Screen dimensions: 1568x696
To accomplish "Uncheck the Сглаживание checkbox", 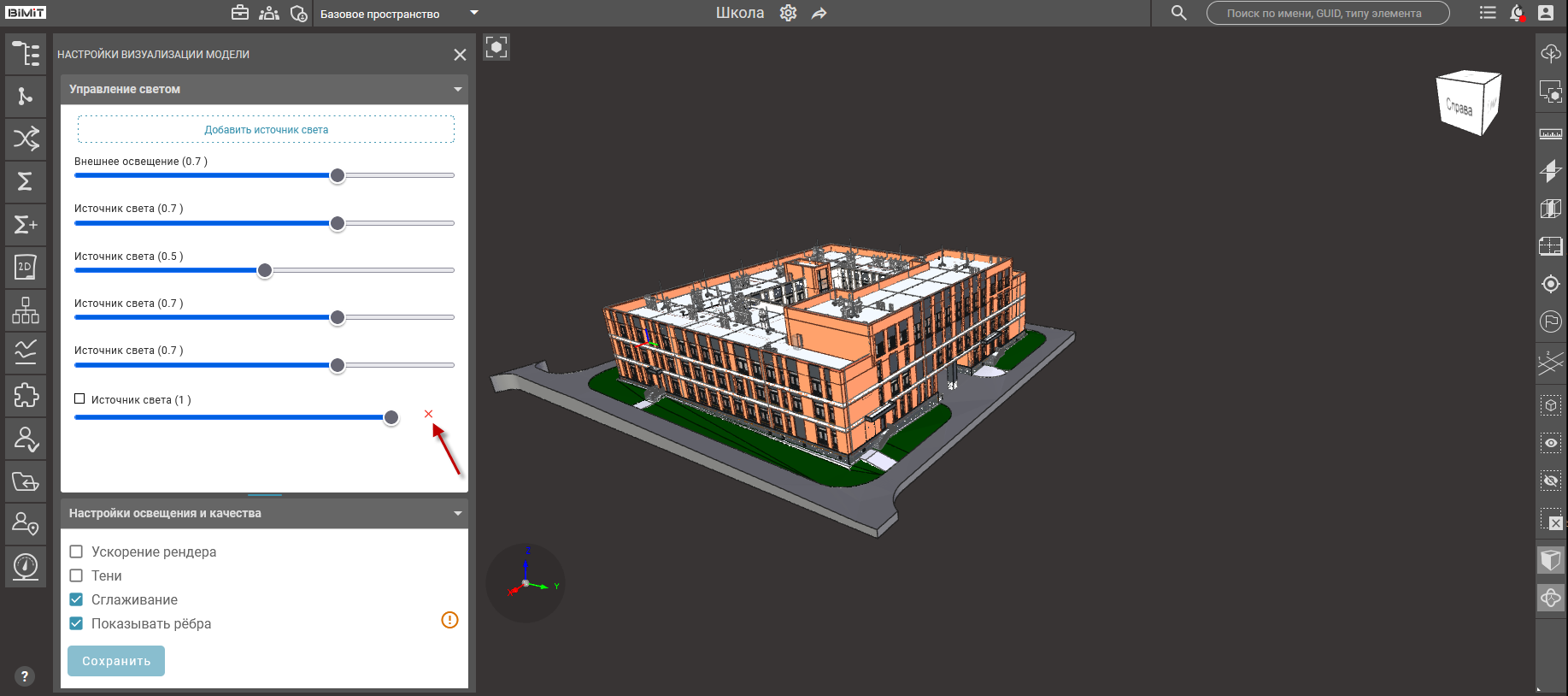I will [76, 599].
